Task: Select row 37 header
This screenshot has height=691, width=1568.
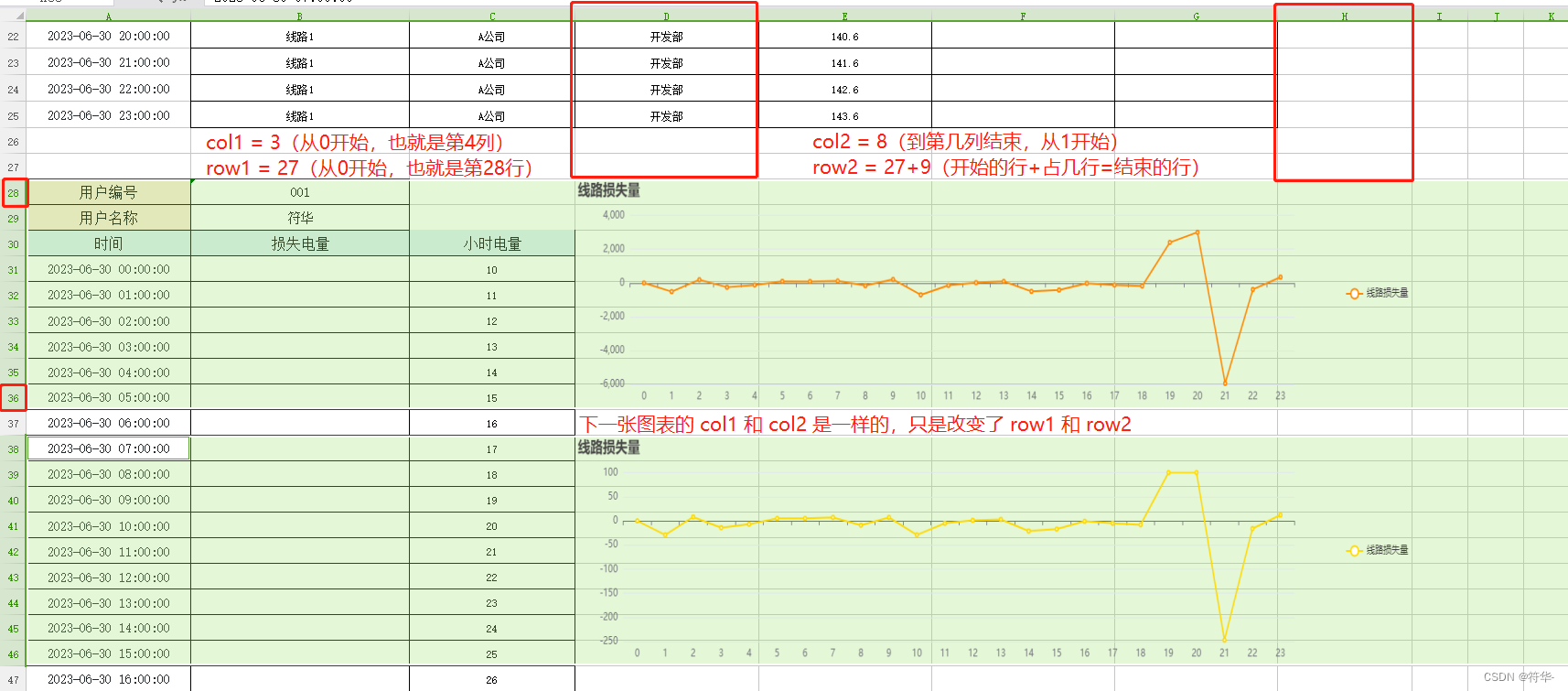Action: coord(13,424)
